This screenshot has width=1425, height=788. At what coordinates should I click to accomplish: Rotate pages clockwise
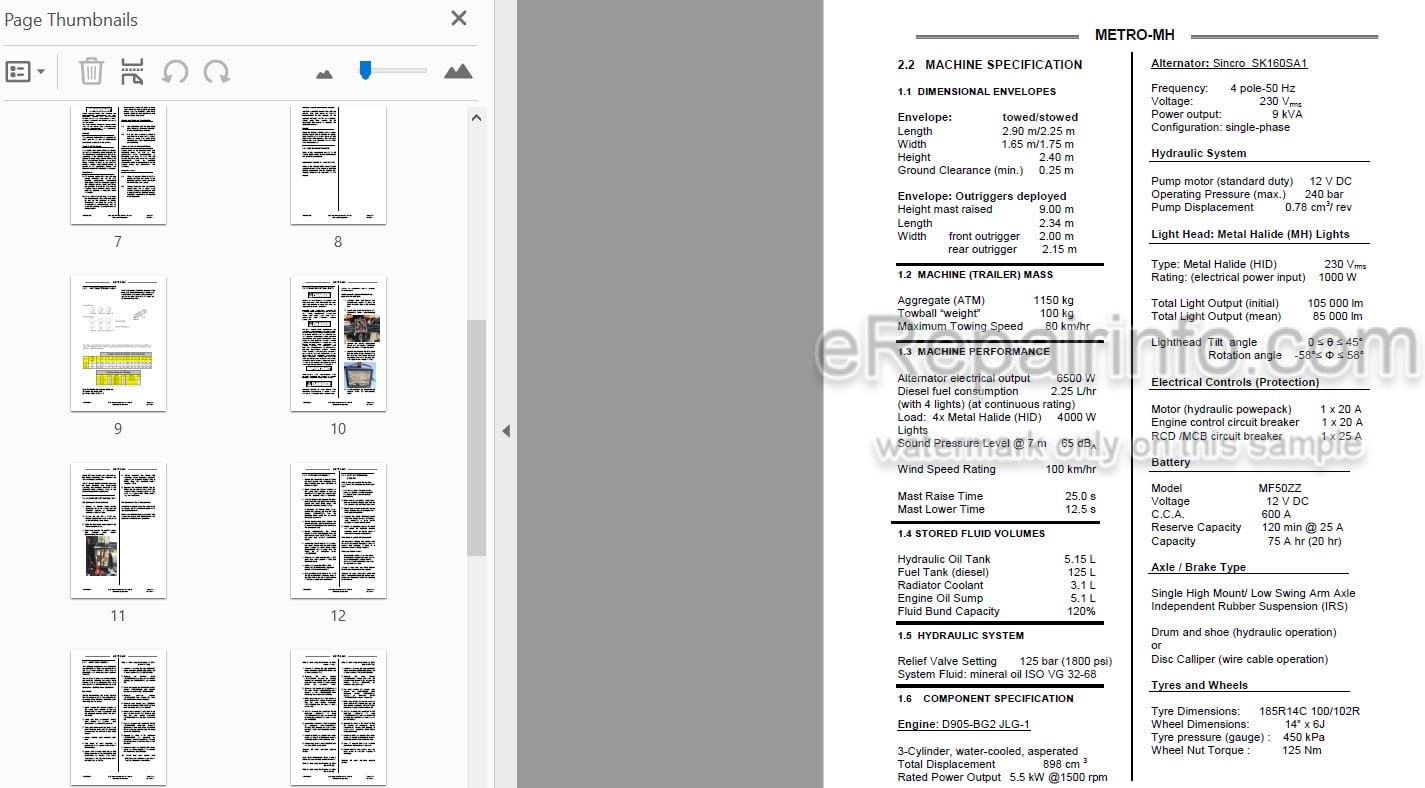point(217,72)
